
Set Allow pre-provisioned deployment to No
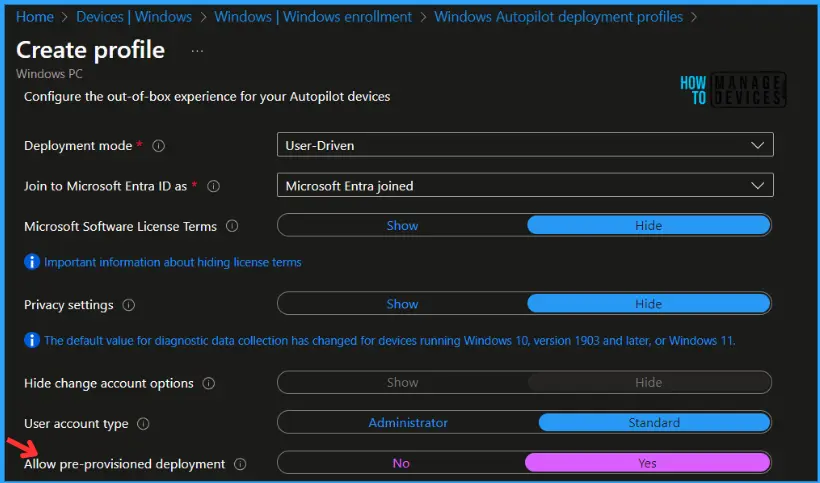(x=401, y=463)
